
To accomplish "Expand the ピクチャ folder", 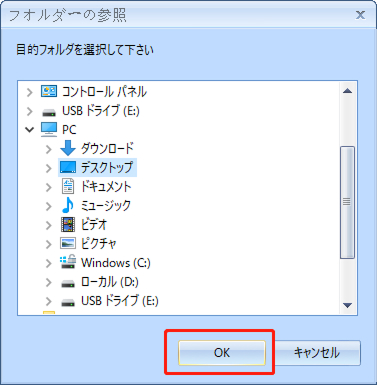I will pyautogui.click(x=49, y=244).
